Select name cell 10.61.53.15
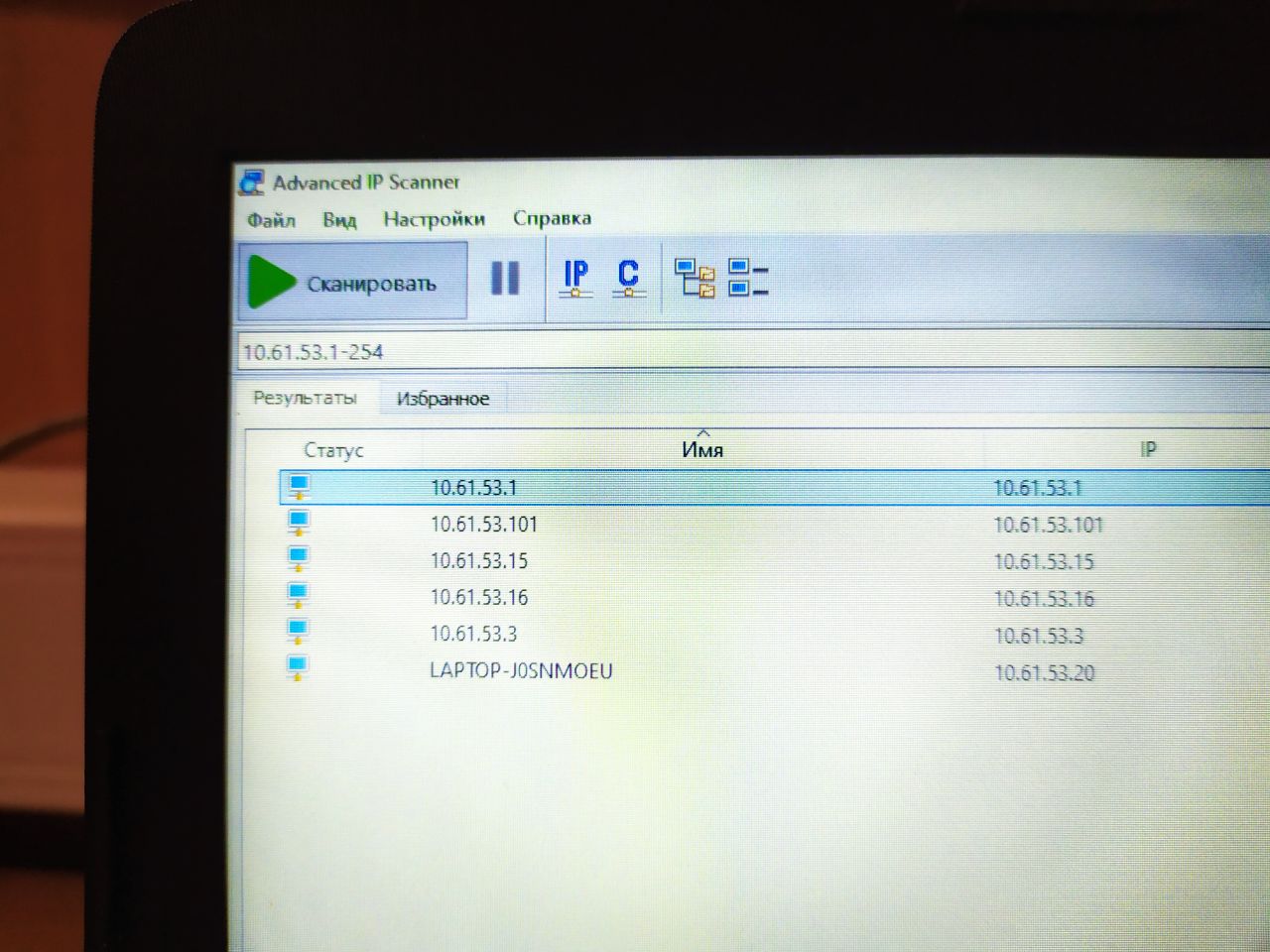This screenshot has height=952, width=1270. click(478, 561)
